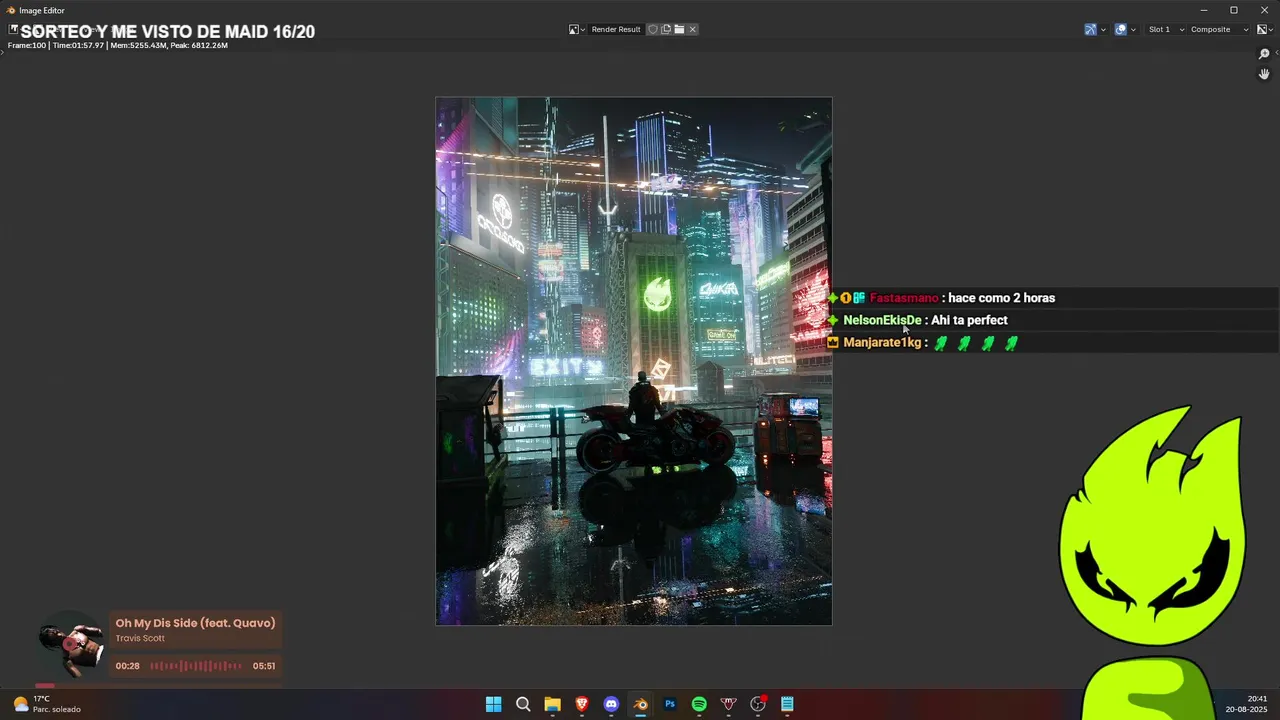
Task: Click the Blender logo in title bar
Action: click(11, 10)
